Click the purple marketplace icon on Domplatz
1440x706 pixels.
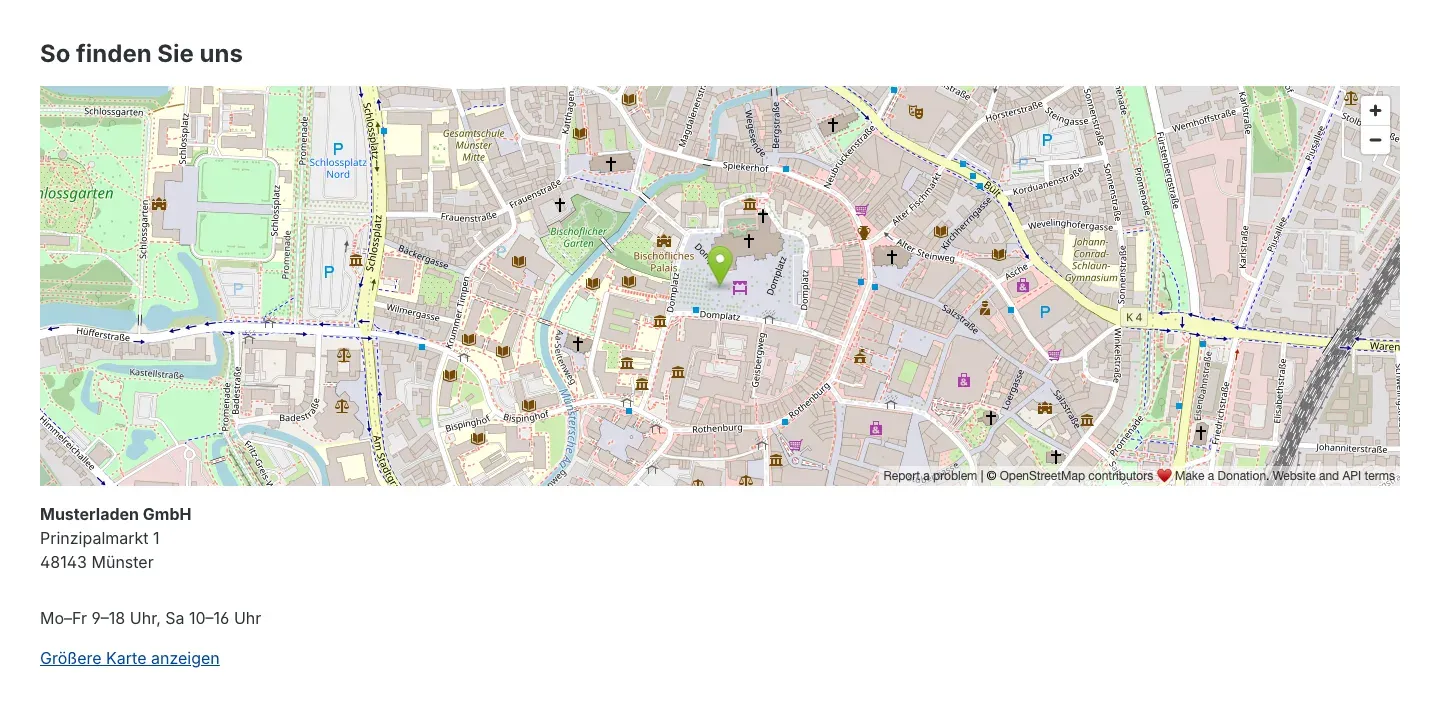(x=740, y=288)
